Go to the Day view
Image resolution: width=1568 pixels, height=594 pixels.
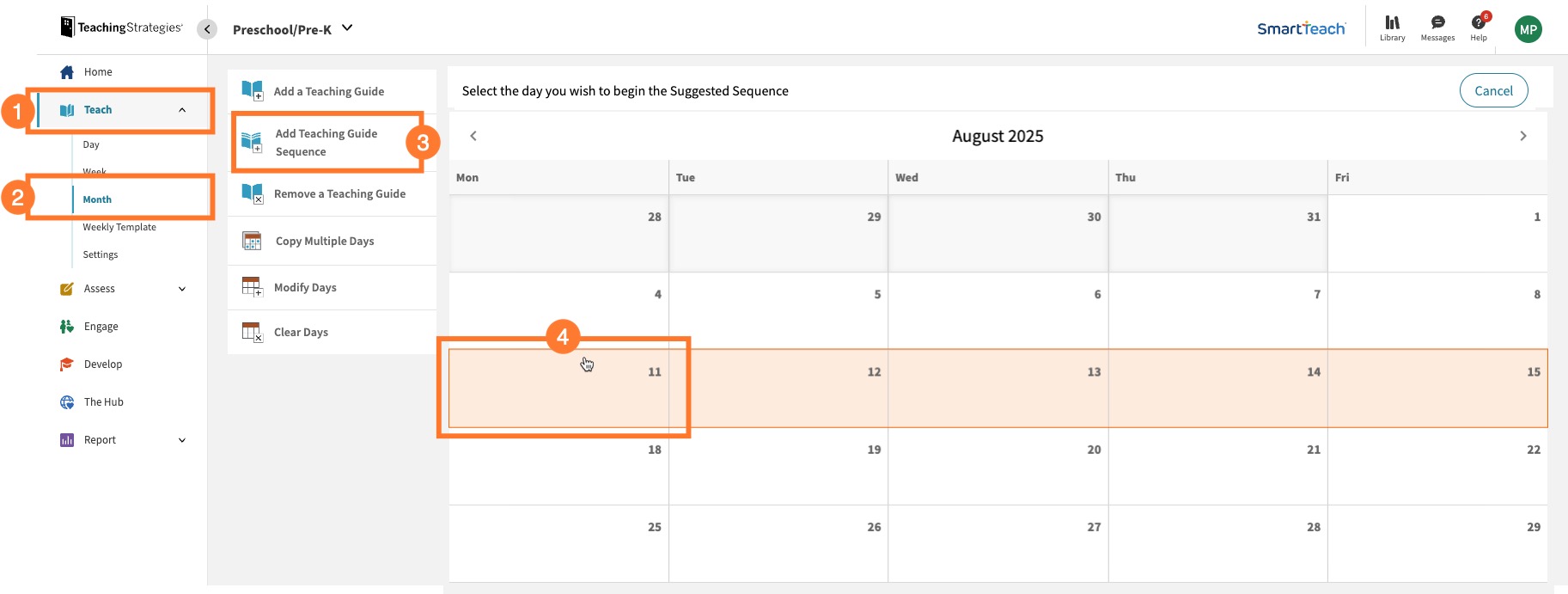click(x=91, y=144)
